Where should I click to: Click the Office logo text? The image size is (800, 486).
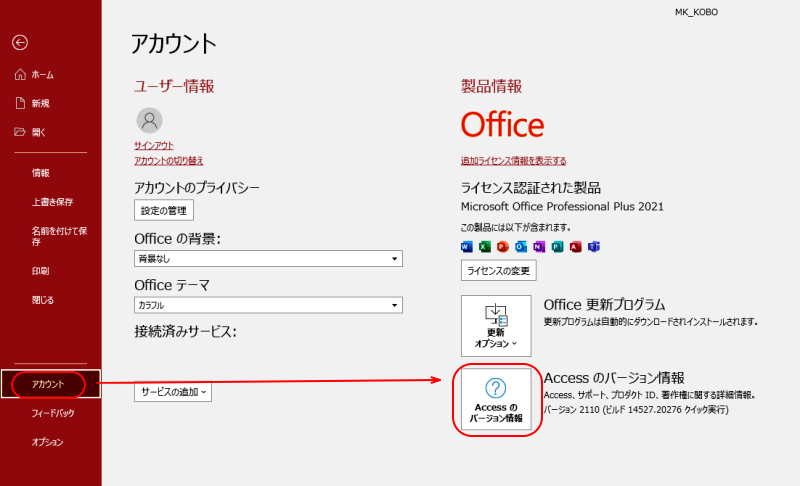[x=503, y=125]
